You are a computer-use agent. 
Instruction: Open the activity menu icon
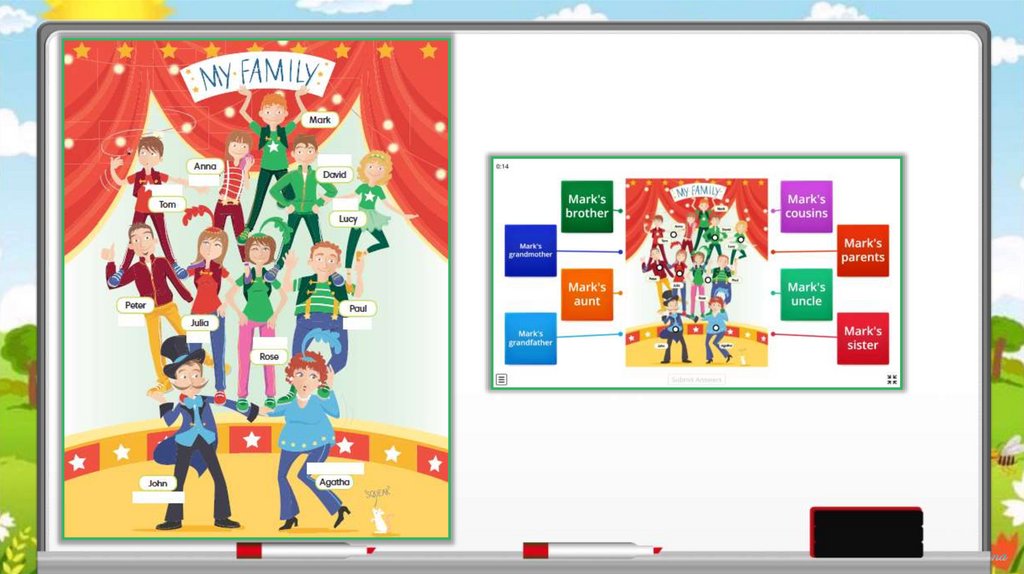tap(502, 379)
